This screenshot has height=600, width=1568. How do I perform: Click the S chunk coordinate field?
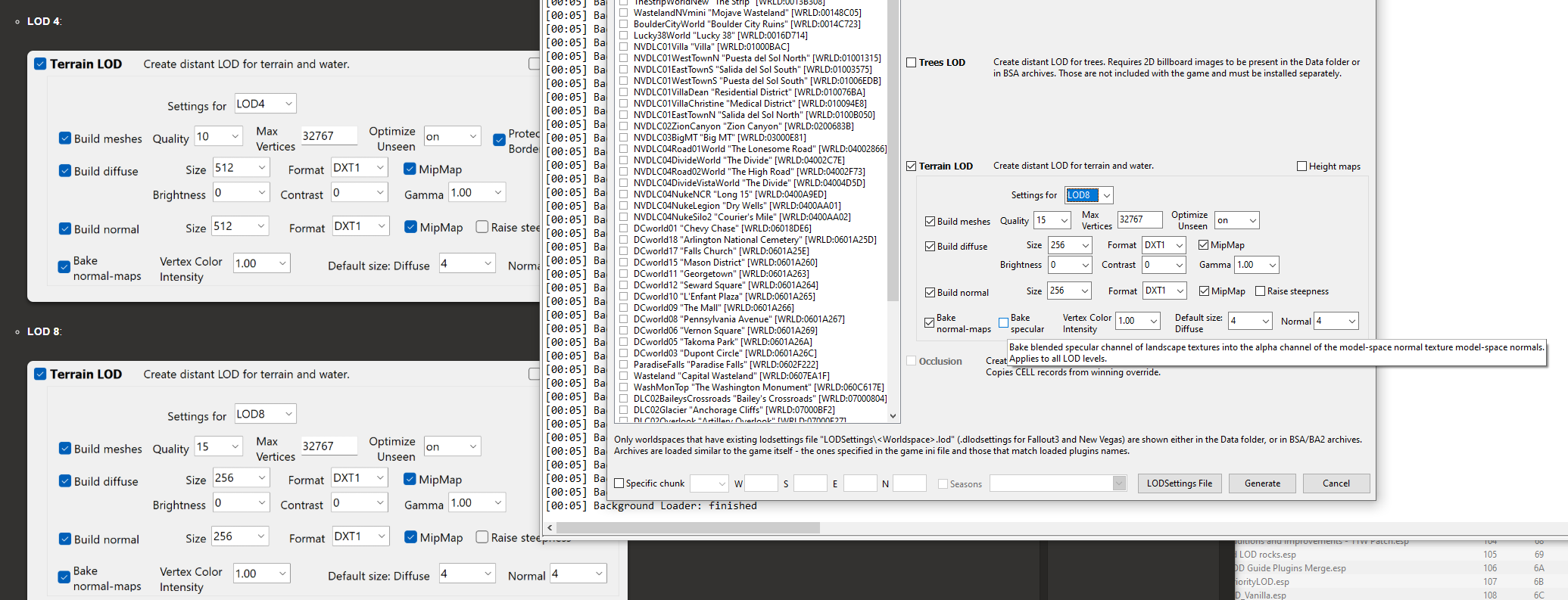tap(810, 483)
